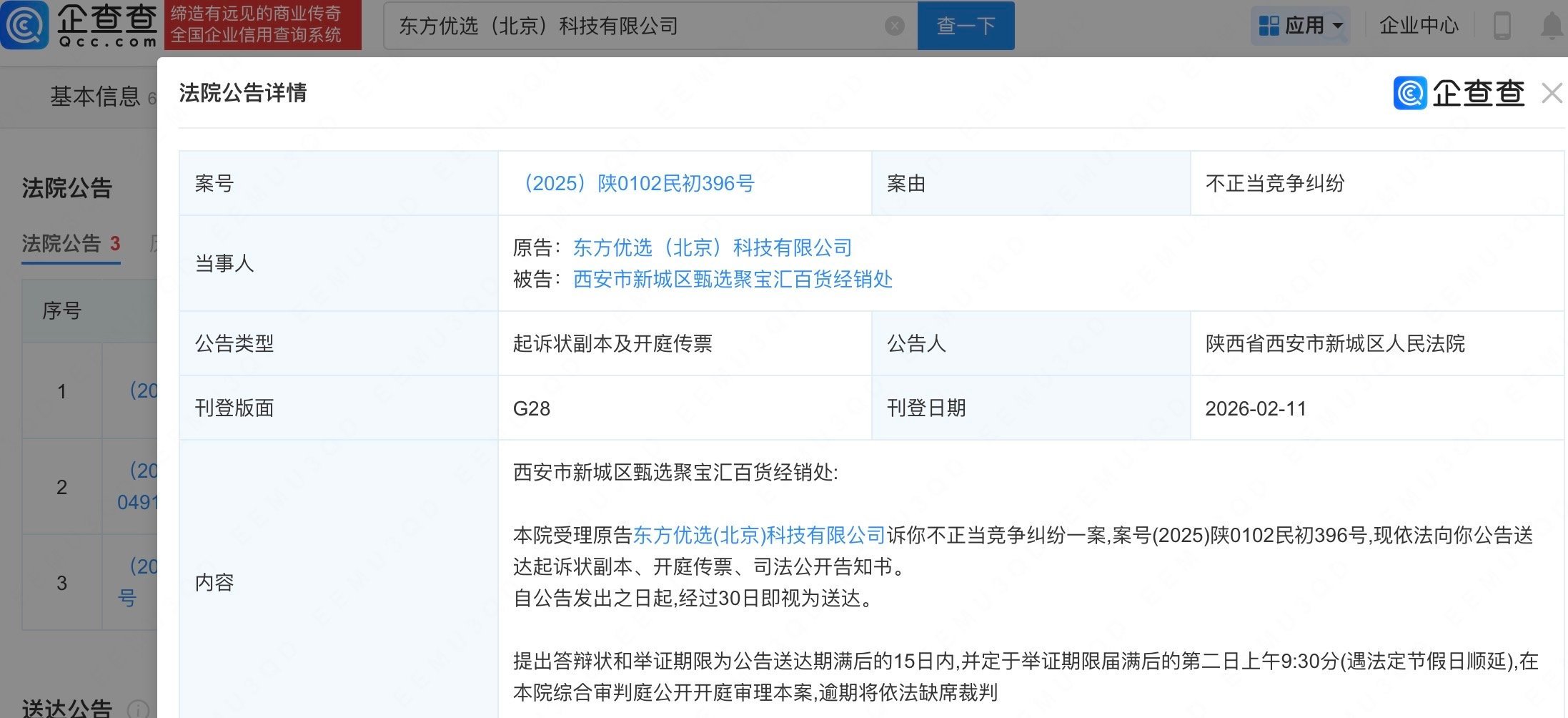1568x718 pixels.
Task: Clear the search box using the x icon
Action: point(893,25)
